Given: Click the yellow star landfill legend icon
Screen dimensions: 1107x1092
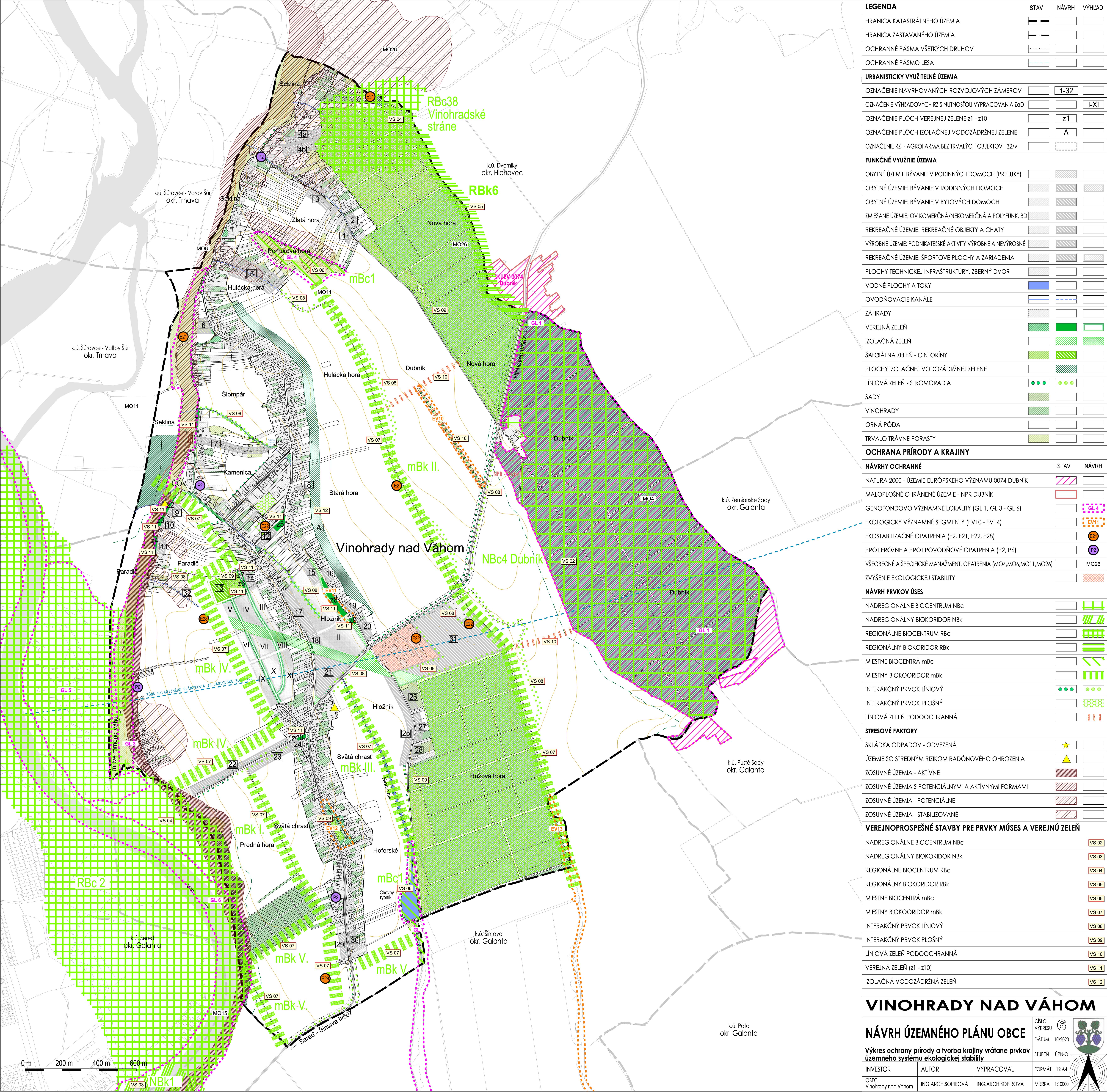Looking at the screenshot, I should 1066,745.
